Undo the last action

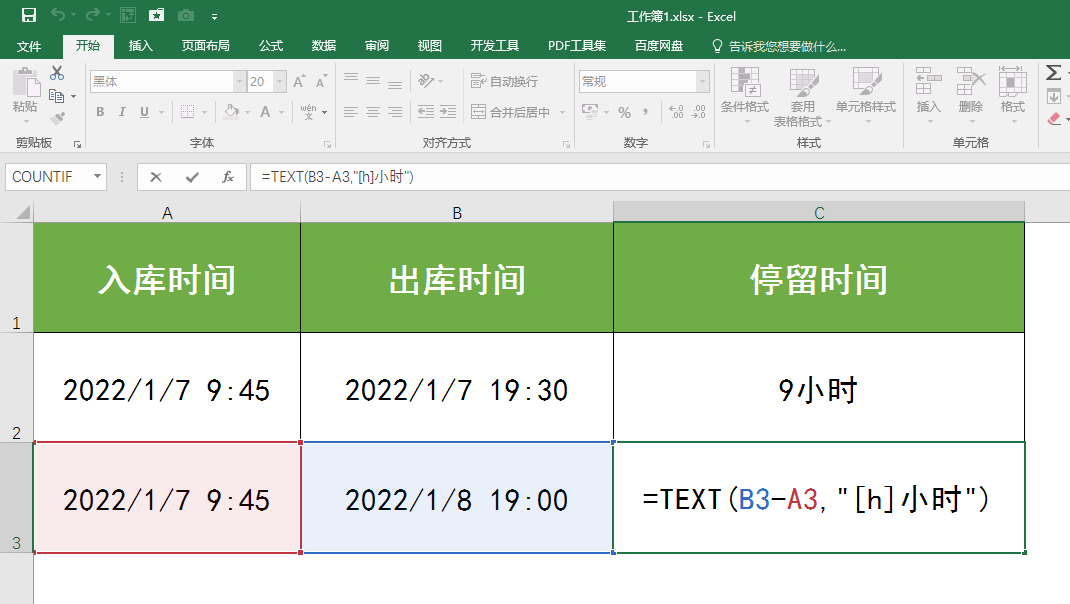(x=58, y=15)
